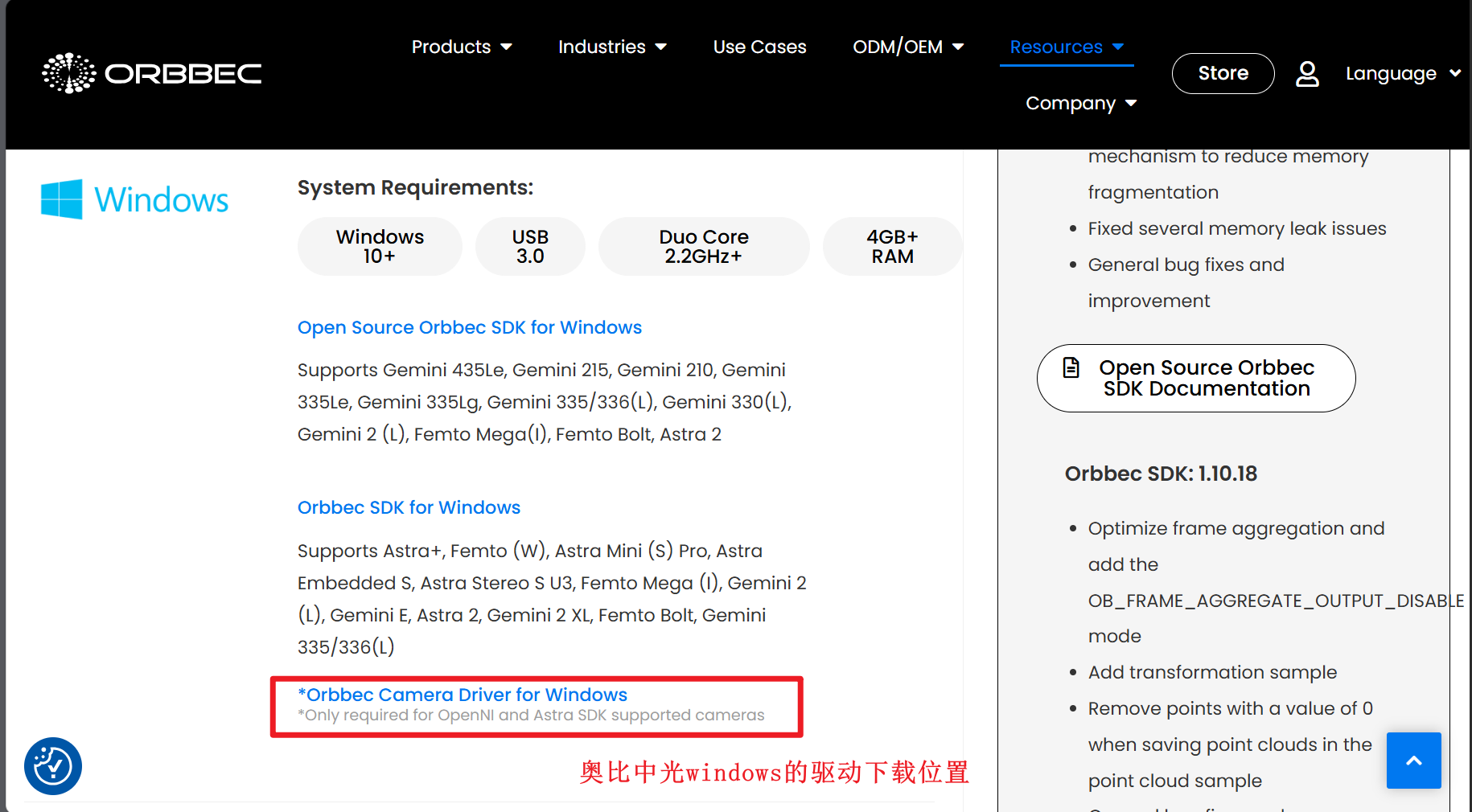Click the Orbbec logo

[x=151, y=72]
